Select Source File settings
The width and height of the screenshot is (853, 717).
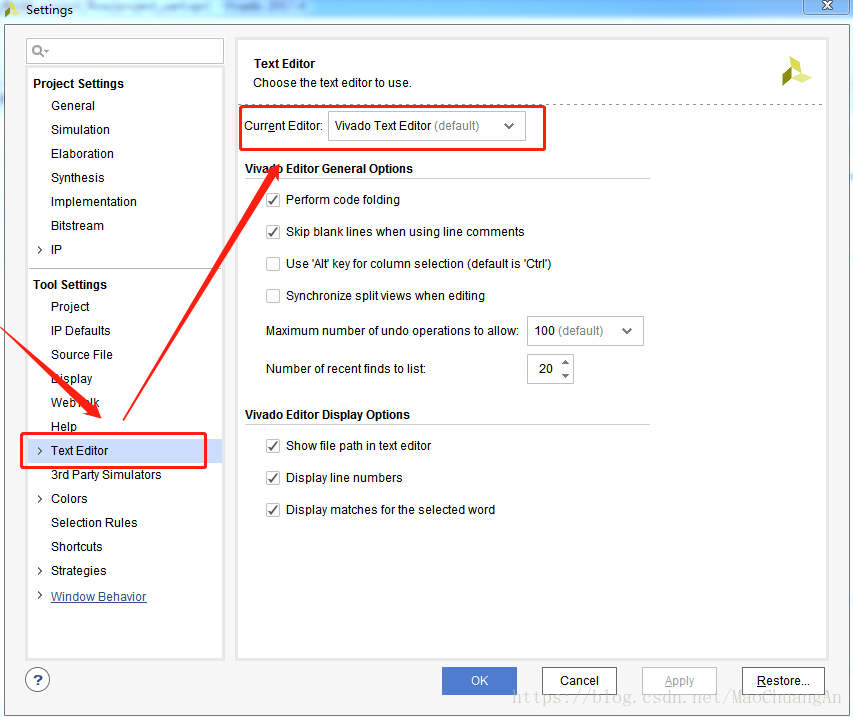tap(82, 355)
